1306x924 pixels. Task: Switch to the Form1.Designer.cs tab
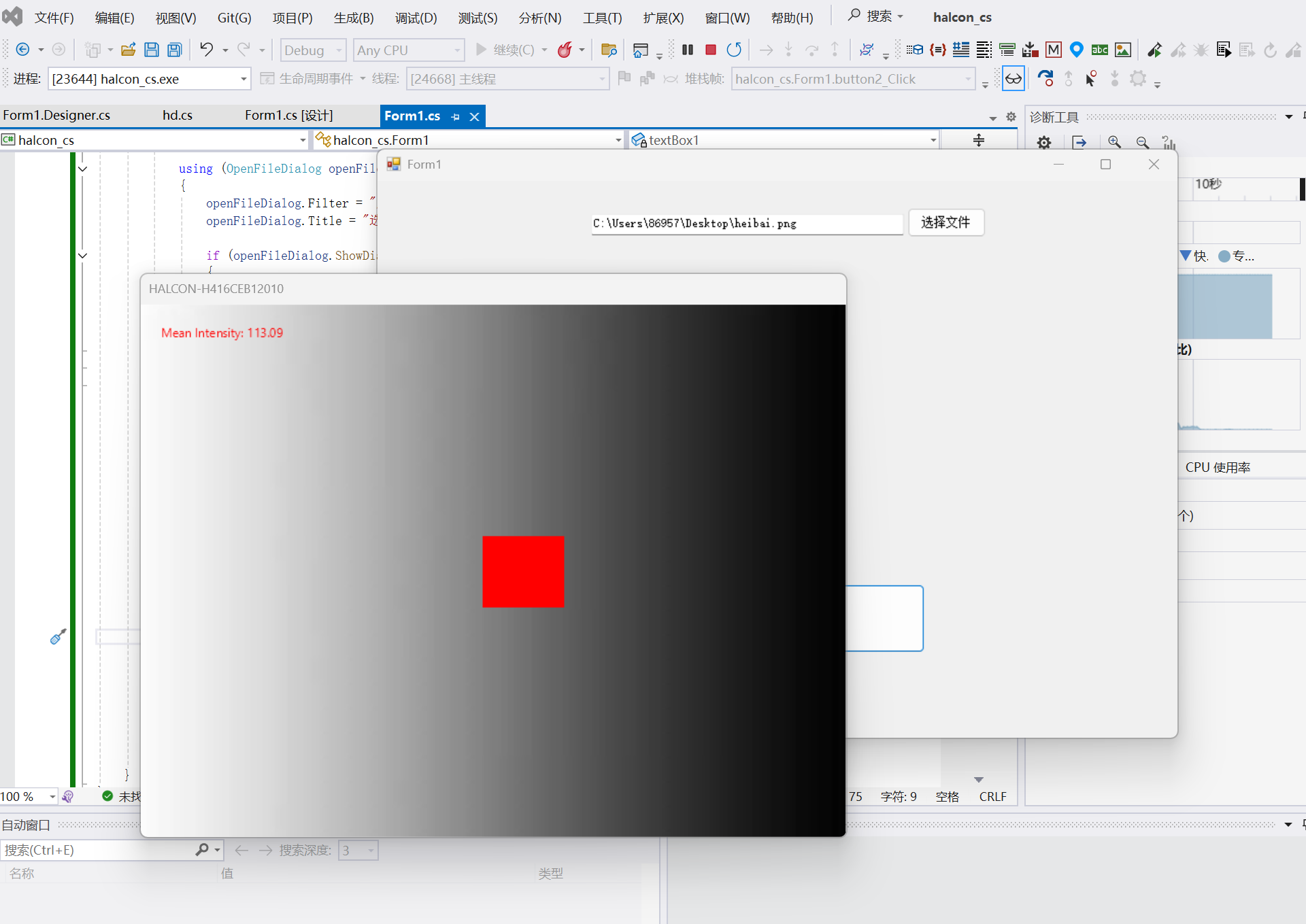pyautogui.click(x=56, y=115)
